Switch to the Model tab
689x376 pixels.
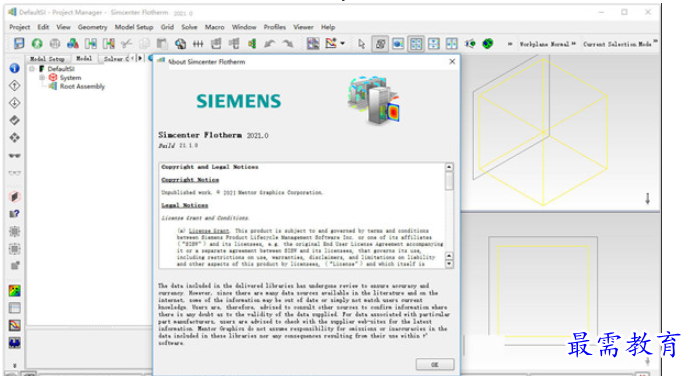point(84,58)
